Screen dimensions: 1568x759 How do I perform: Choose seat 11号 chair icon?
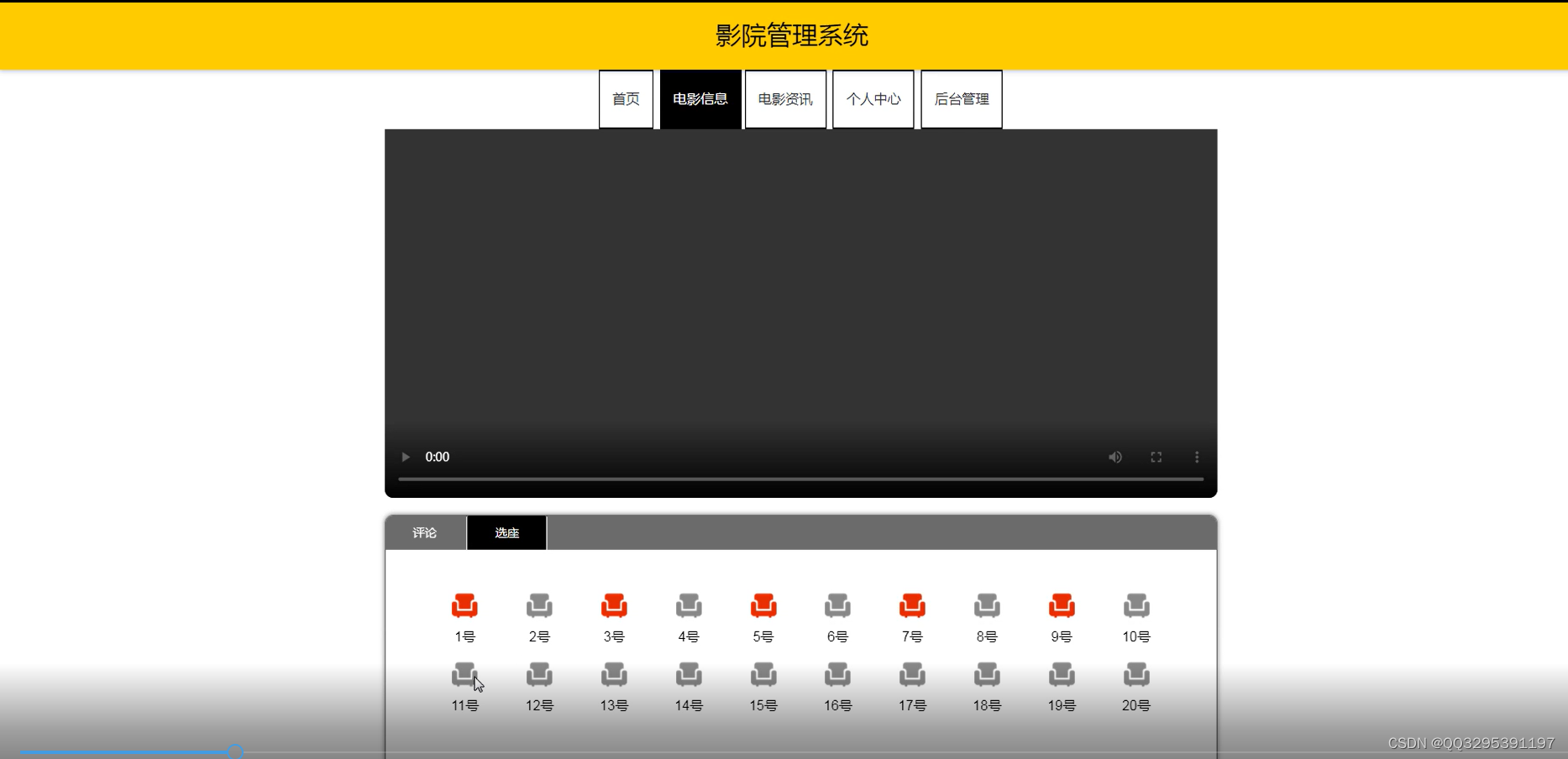point(464,674)
